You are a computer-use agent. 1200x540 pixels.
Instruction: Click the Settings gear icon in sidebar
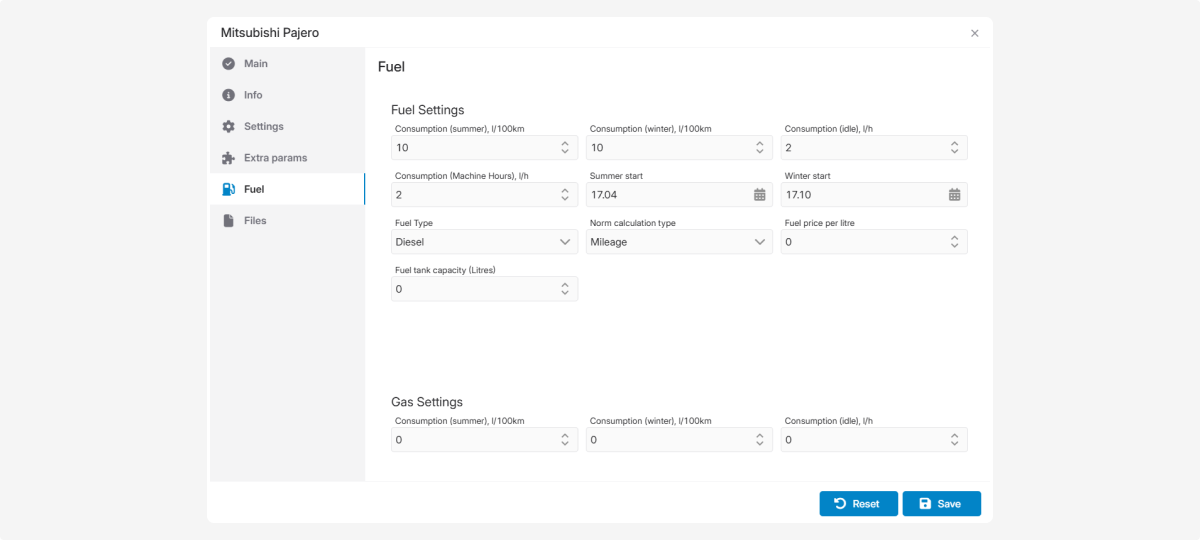coord(228,127)
